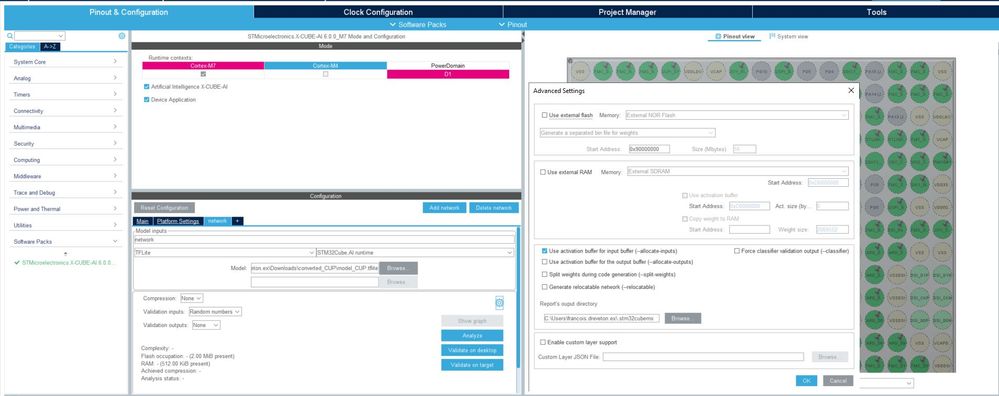Image resolution: width=999 pixels, height=396 pixels.
Task: Open the gear settings icon above the categories list
Action: (x=122, y=36)
